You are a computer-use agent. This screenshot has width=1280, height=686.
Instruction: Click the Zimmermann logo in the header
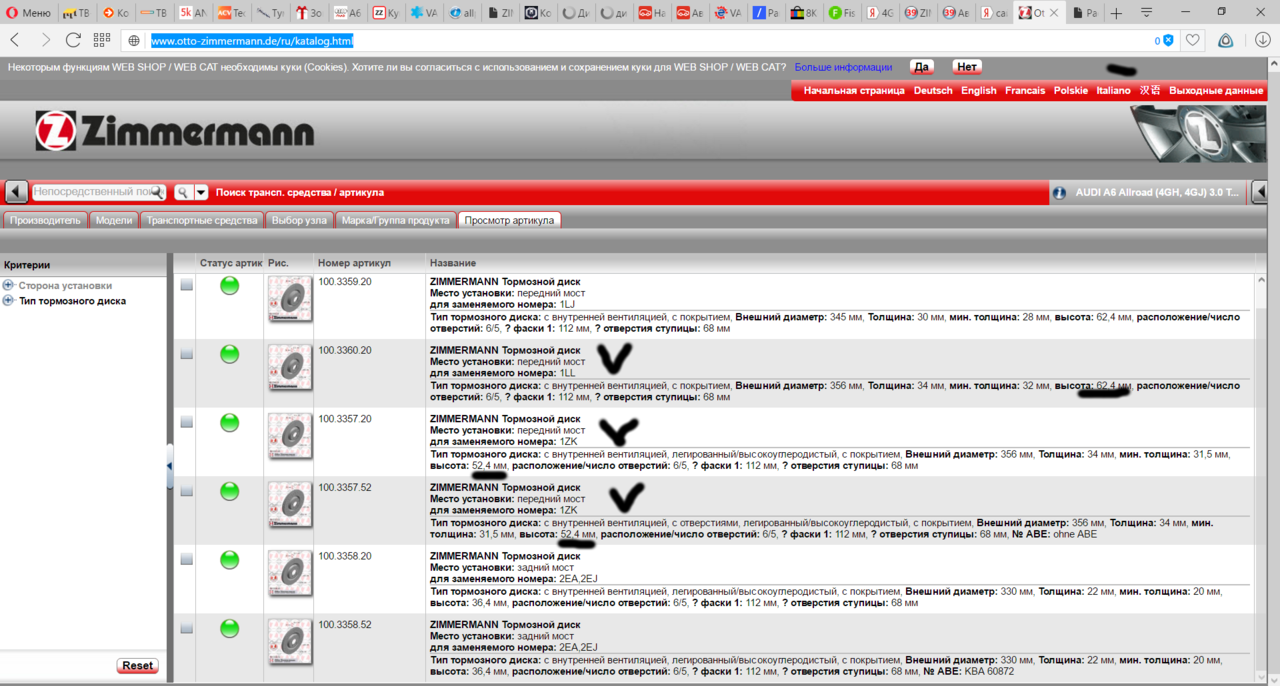coord(175,131)
